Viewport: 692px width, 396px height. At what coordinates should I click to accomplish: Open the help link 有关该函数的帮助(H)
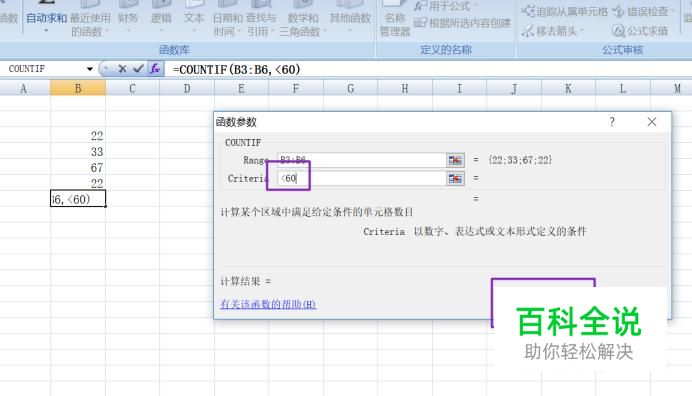pyautogui.click(x=268, y=304)
